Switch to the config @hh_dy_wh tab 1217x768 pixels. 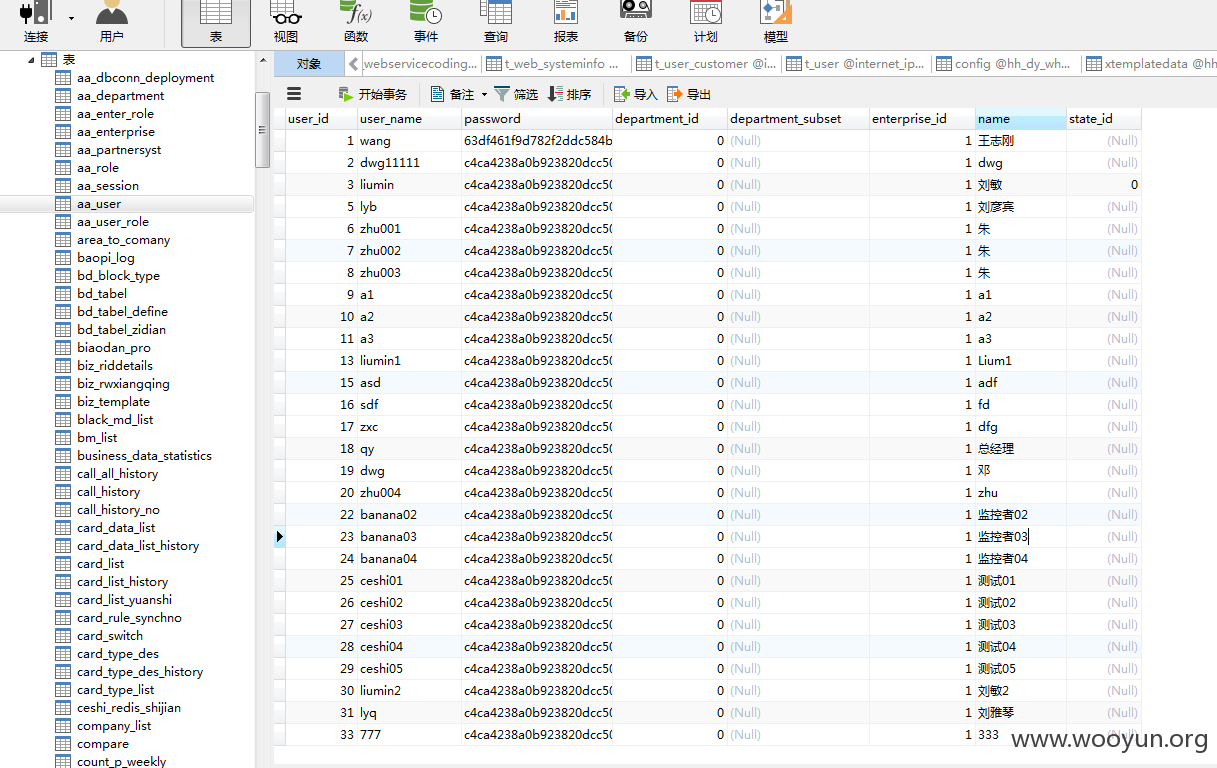[x=1006, y=64]
